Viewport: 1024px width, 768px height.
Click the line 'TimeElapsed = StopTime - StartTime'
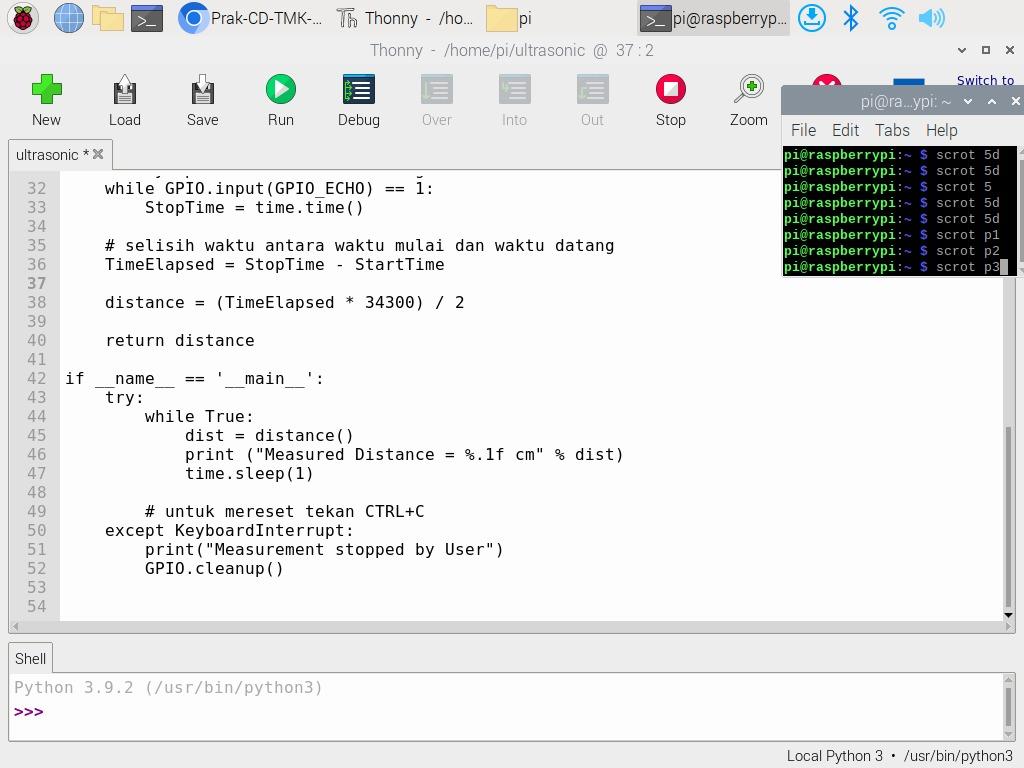click(x=274, y=264)
